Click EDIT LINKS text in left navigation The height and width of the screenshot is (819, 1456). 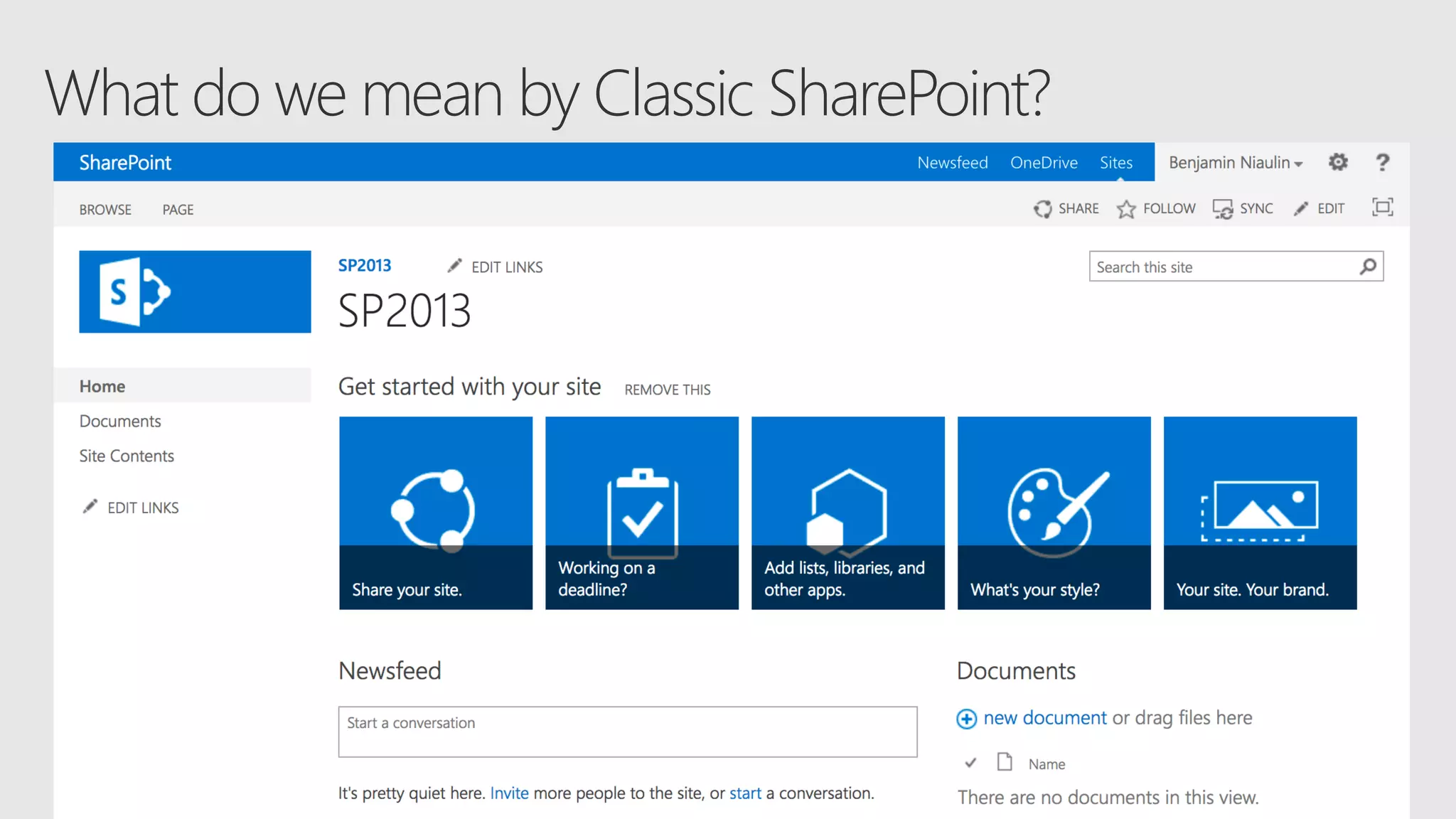click(143, 508)
